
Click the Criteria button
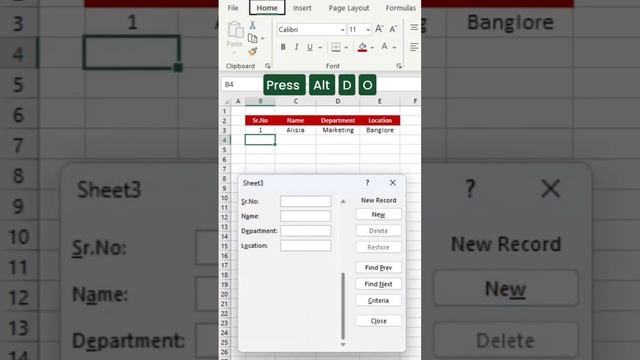point(378,300)
